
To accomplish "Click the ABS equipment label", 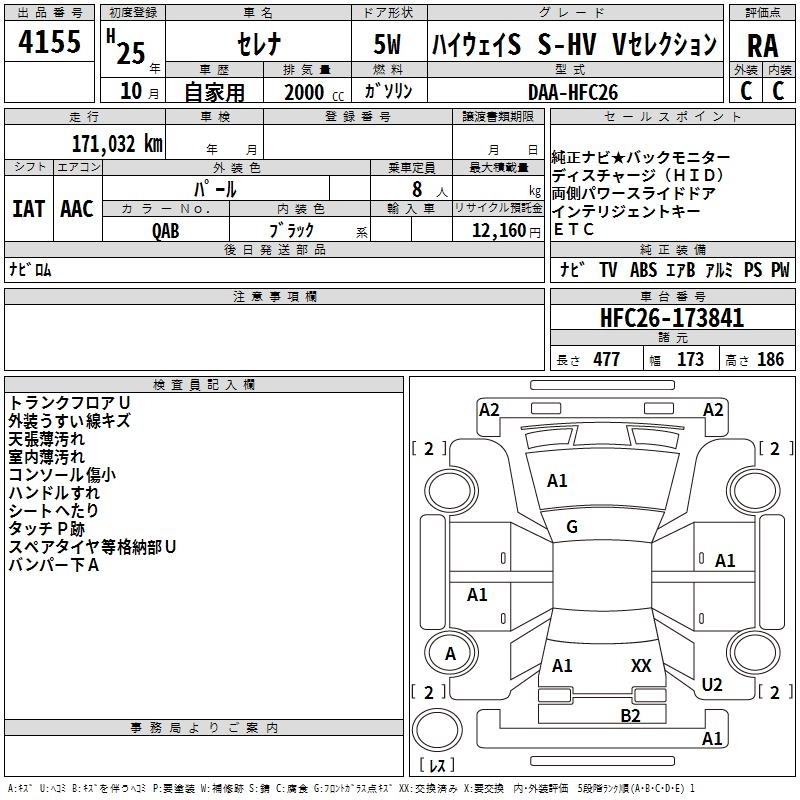I will 642,270.
